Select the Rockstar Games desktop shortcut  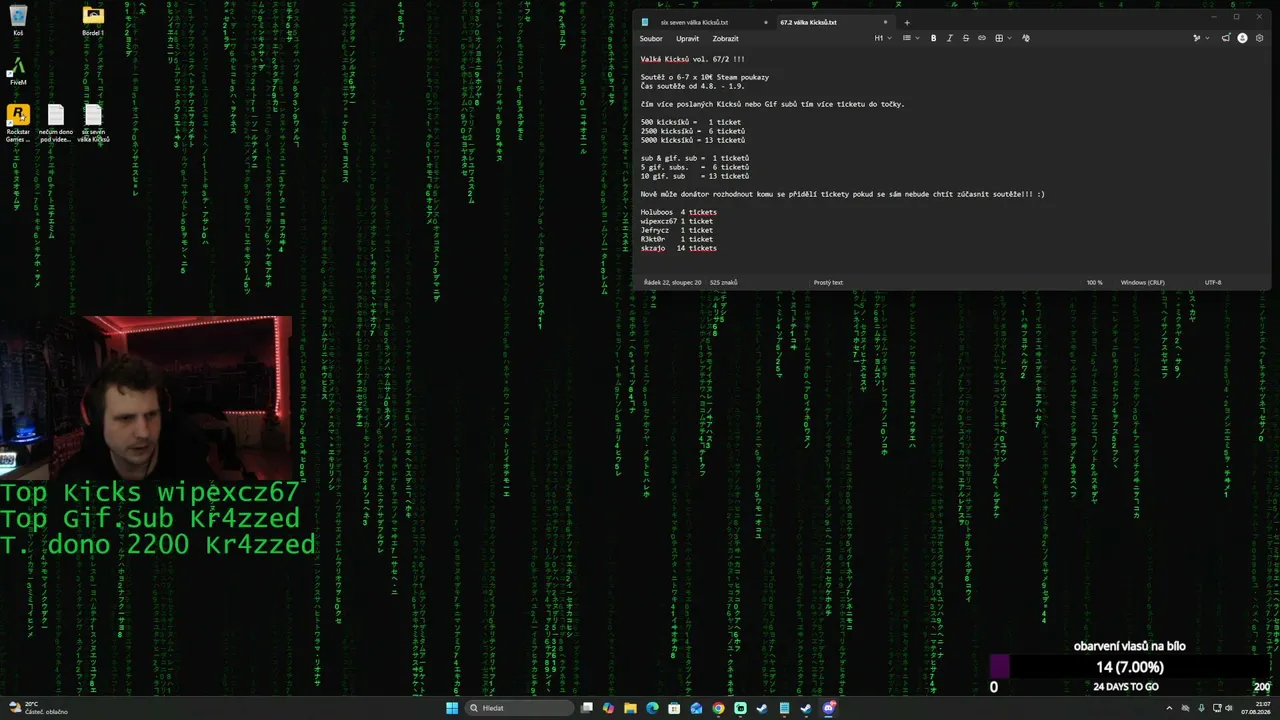click(18, 123)
